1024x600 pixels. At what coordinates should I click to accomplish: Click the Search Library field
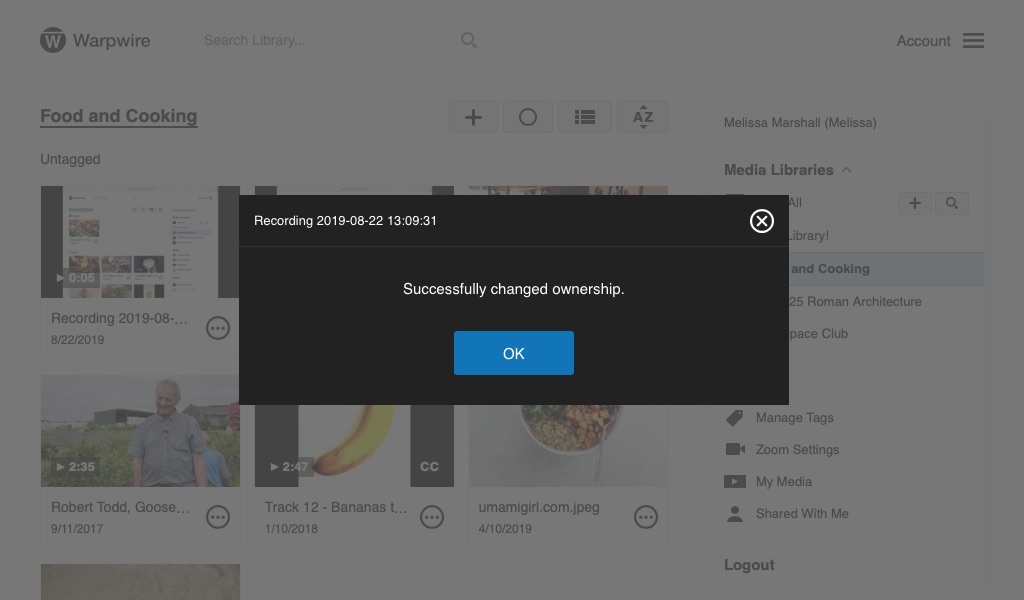[x=340, y=40]
